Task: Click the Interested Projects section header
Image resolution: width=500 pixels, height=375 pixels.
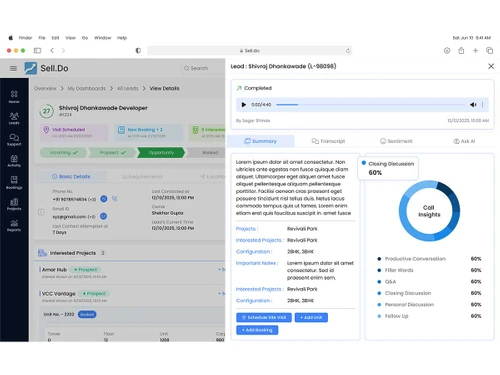Action: point(131,253)
